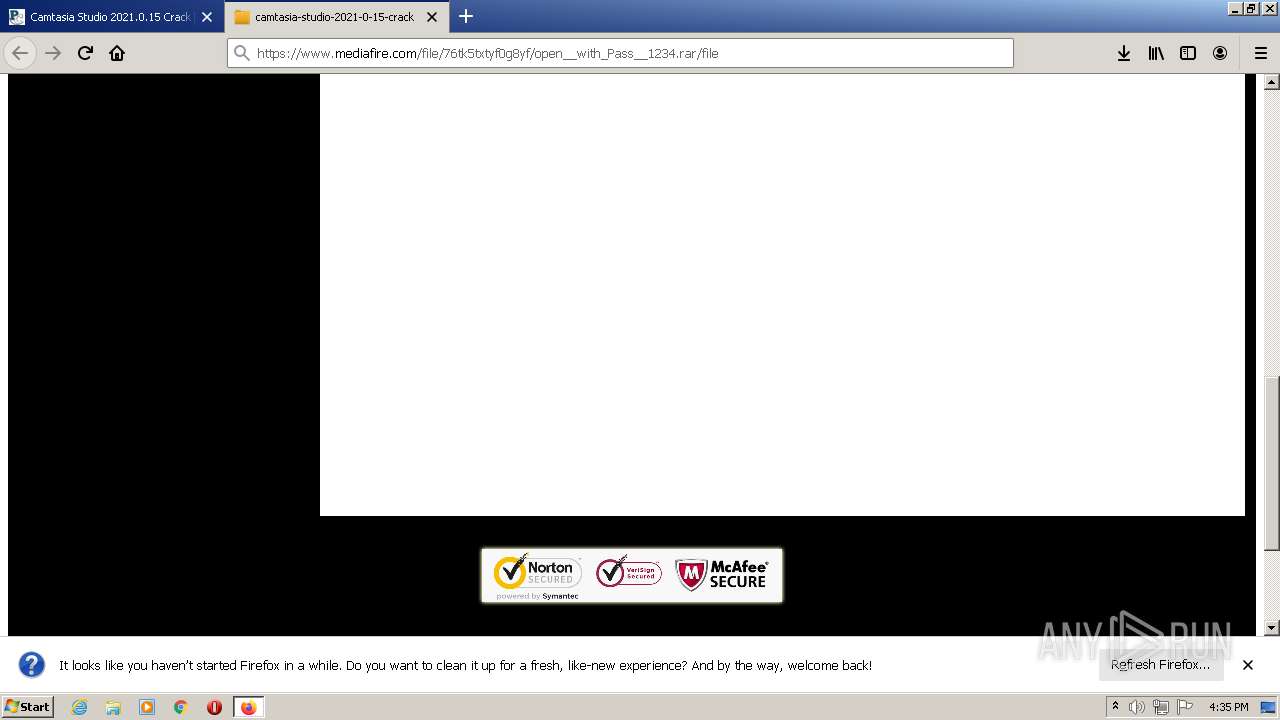Open the Downloads panel arrow
This screenshot has height=720, width=1280.
click(x=1124, y=53)
